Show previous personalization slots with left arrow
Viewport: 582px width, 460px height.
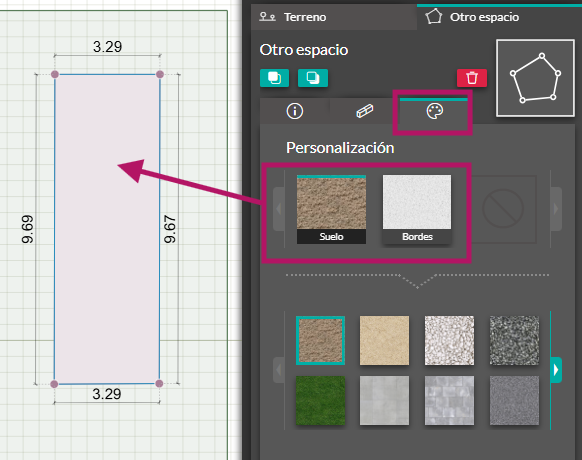[279, 209]
